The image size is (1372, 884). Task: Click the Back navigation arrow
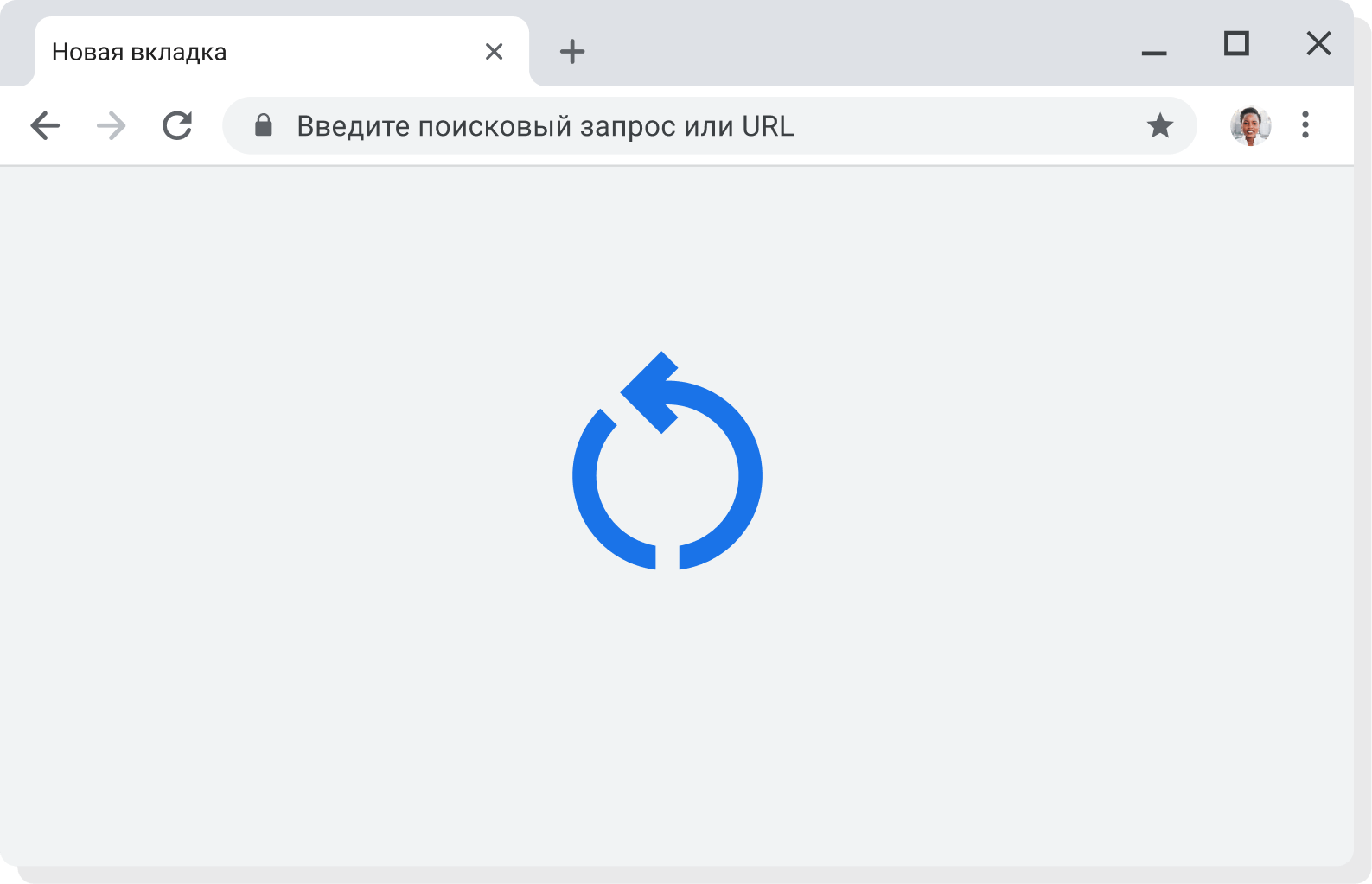(x=45, y=126)
